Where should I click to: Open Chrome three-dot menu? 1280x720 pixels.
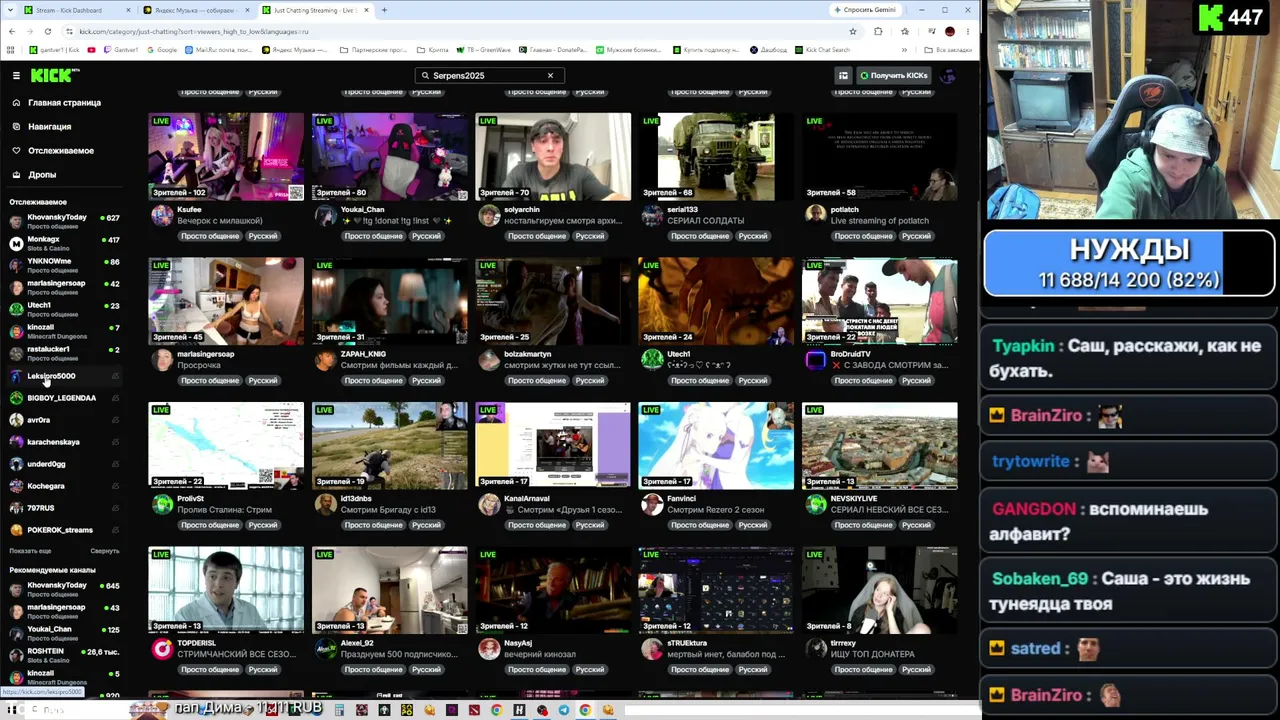968,31
